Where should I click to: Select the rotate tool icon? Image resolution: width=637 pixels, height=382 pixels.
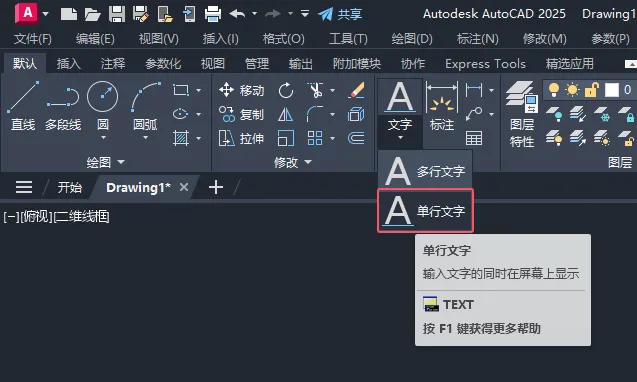[x=286, y=90]
